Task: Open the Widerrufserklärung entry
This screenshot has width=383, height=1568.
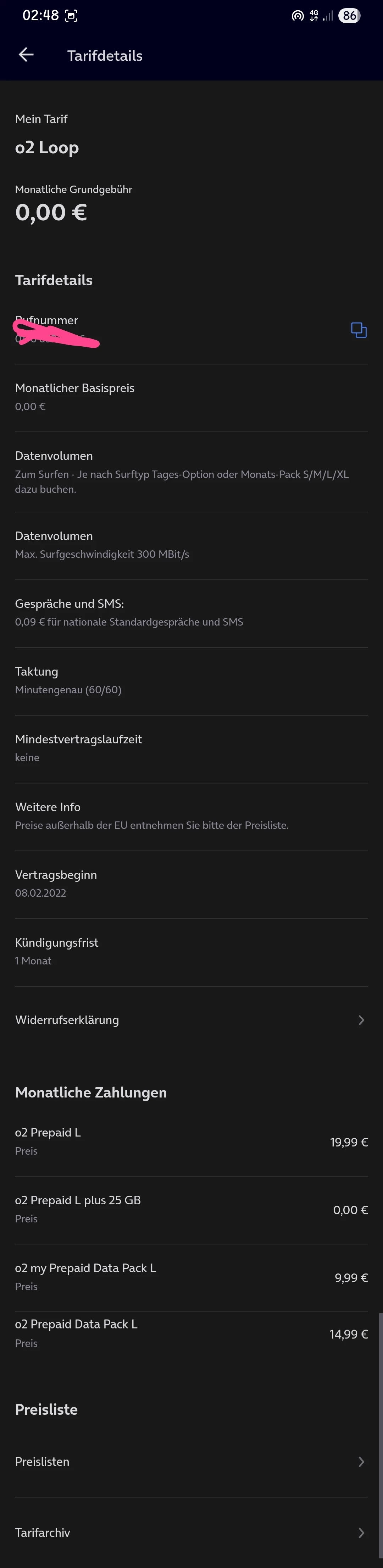Action: click(67, 1019)
